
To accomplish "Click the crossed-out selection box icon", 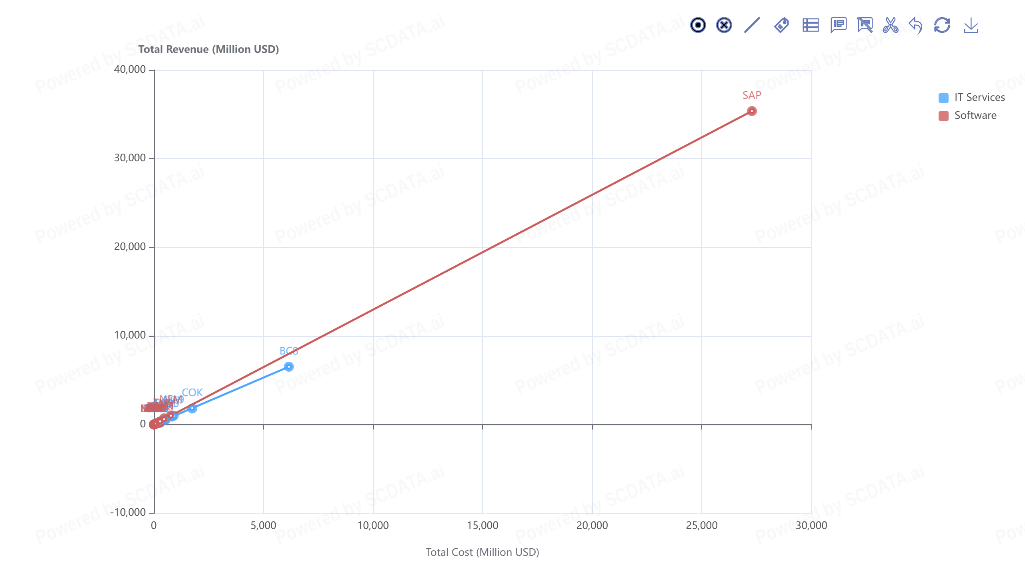I will click(x=865, y=25).
